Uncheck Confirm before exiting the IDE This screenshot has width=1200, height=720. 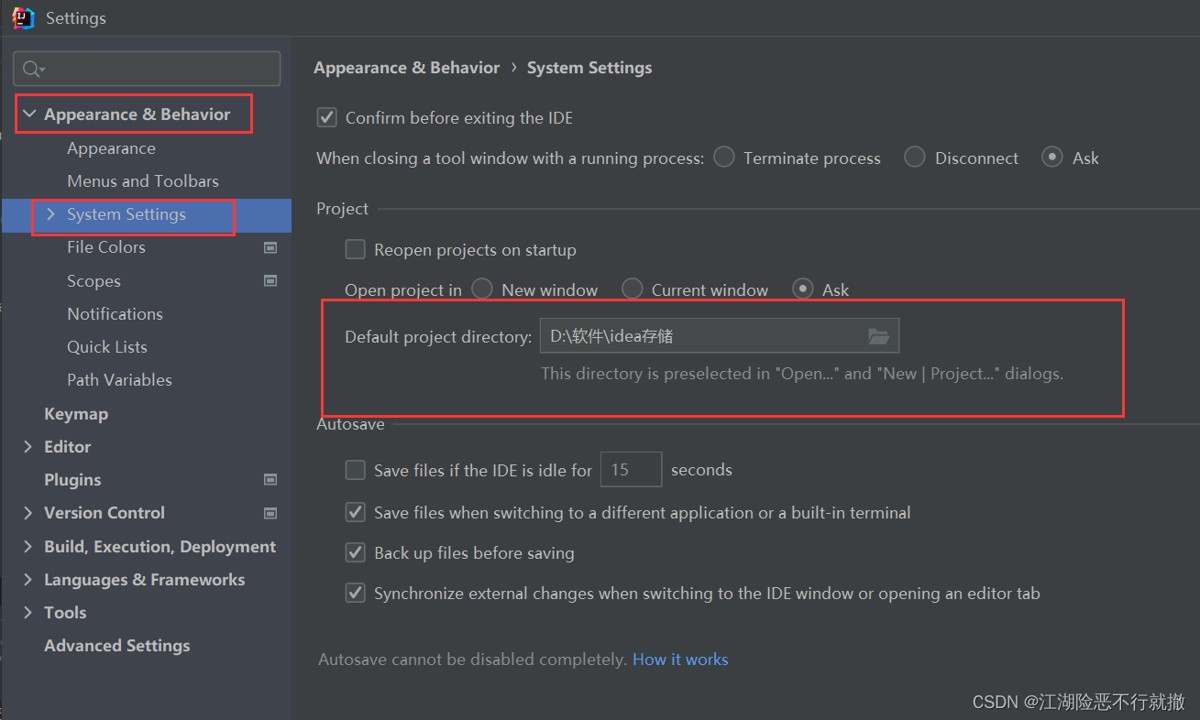coord(327,118)
